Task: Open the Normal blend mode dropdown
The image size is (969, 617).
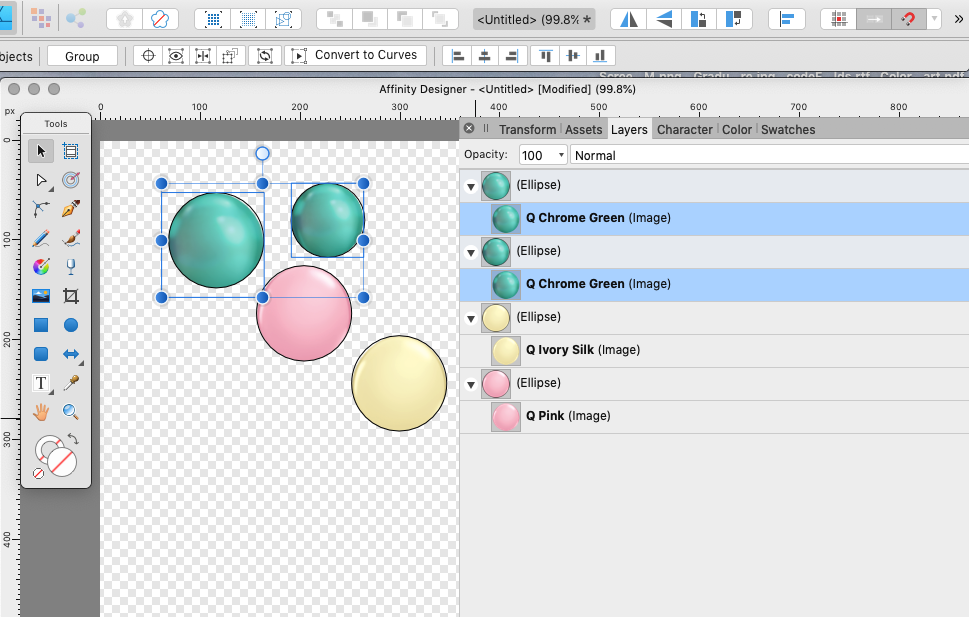Action: point(640,155)
